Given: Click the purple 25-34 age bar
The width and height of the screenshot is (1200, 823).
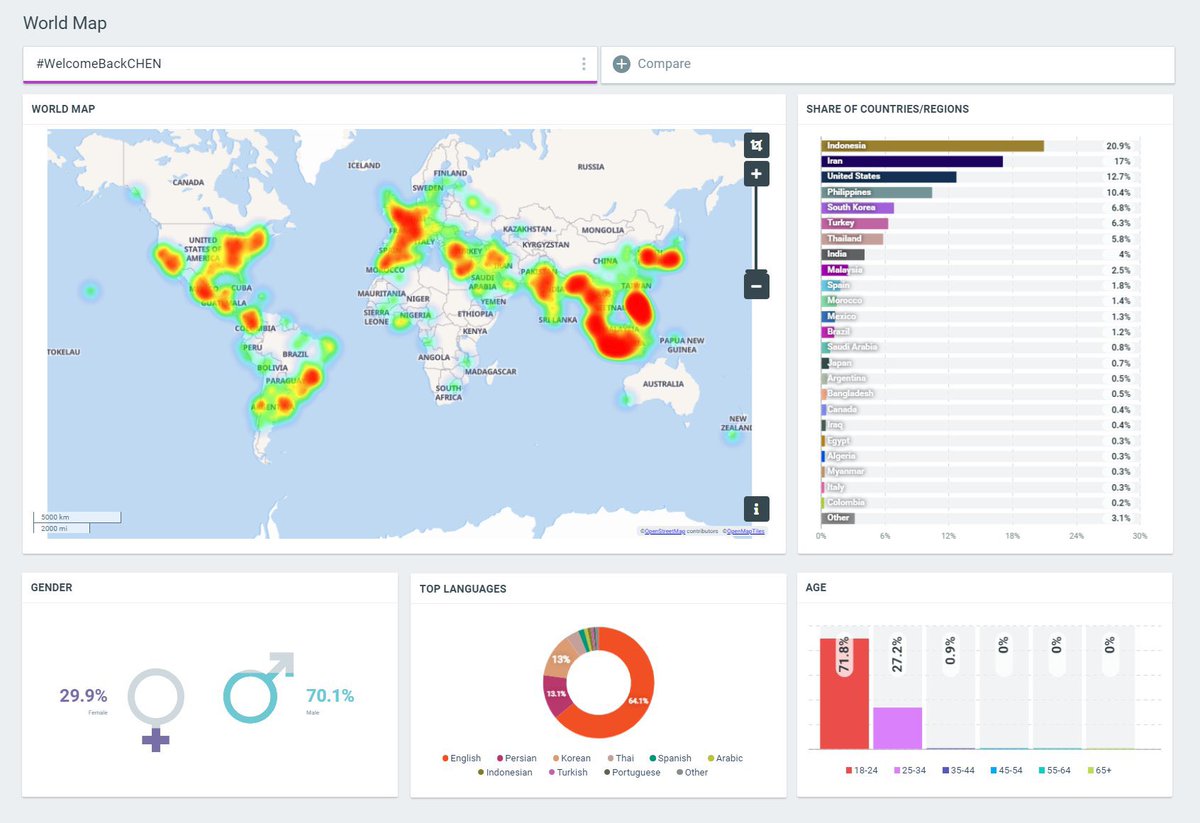Looking at the screenshot, I should [898, 728].
